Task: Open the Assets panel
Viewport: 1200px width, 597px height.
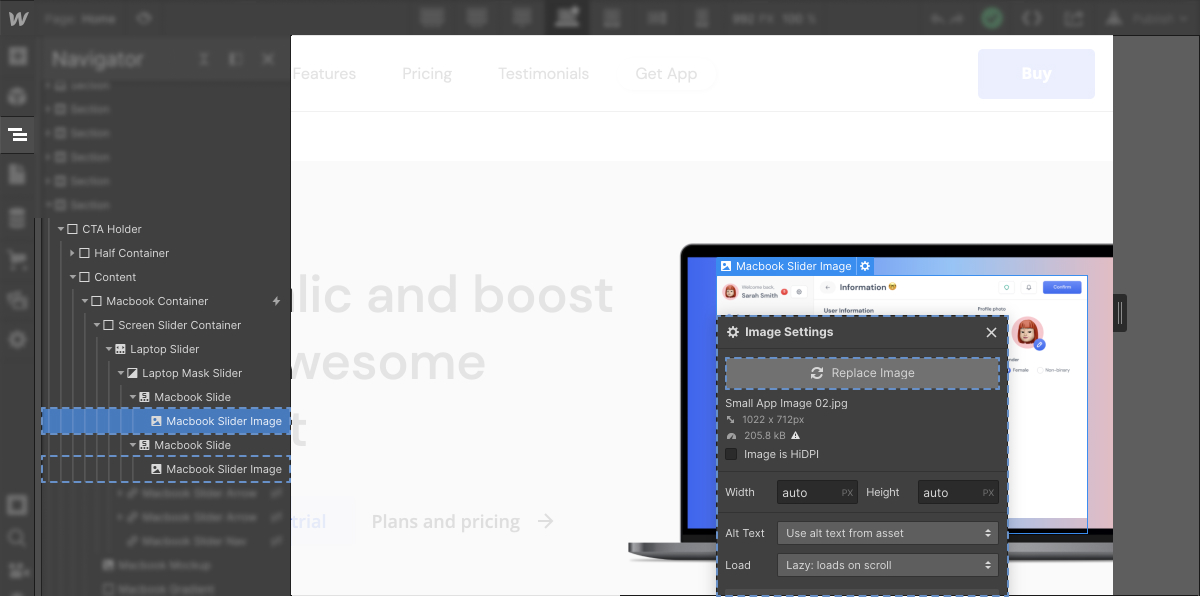Action: [17, 299]
